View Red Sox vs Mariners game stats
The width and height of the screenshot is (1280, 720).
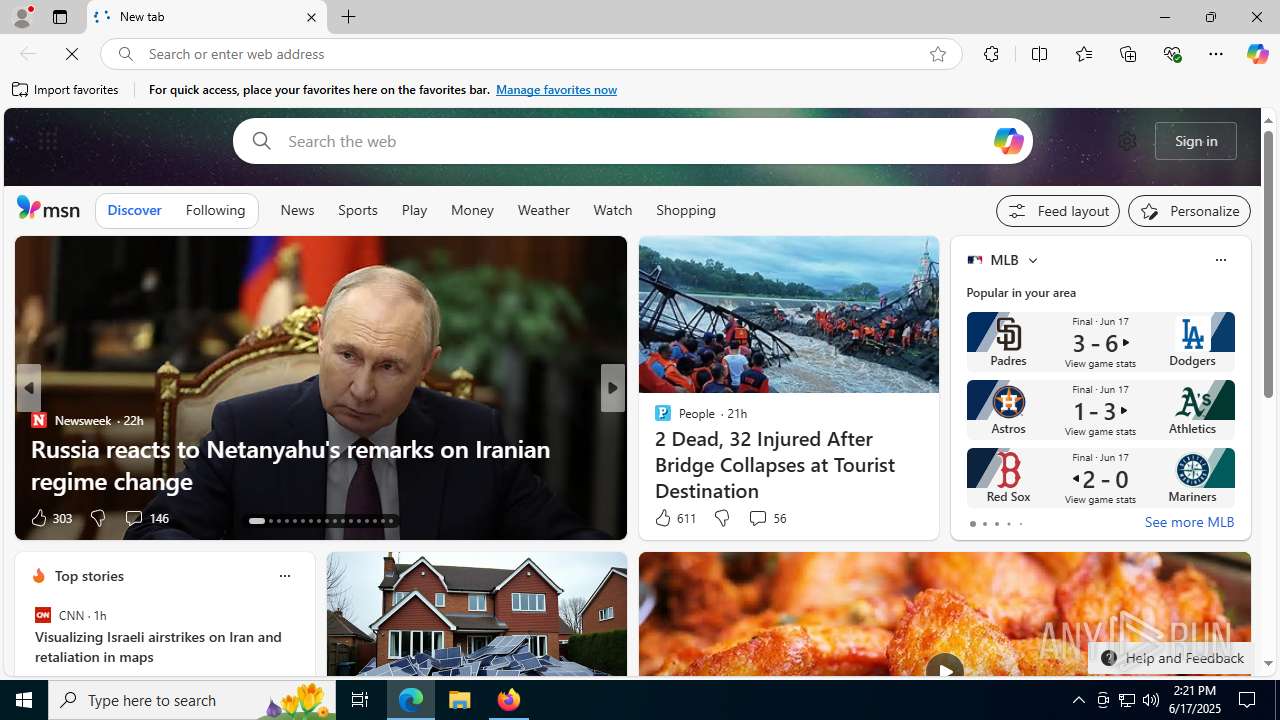tap(1100, 478)
